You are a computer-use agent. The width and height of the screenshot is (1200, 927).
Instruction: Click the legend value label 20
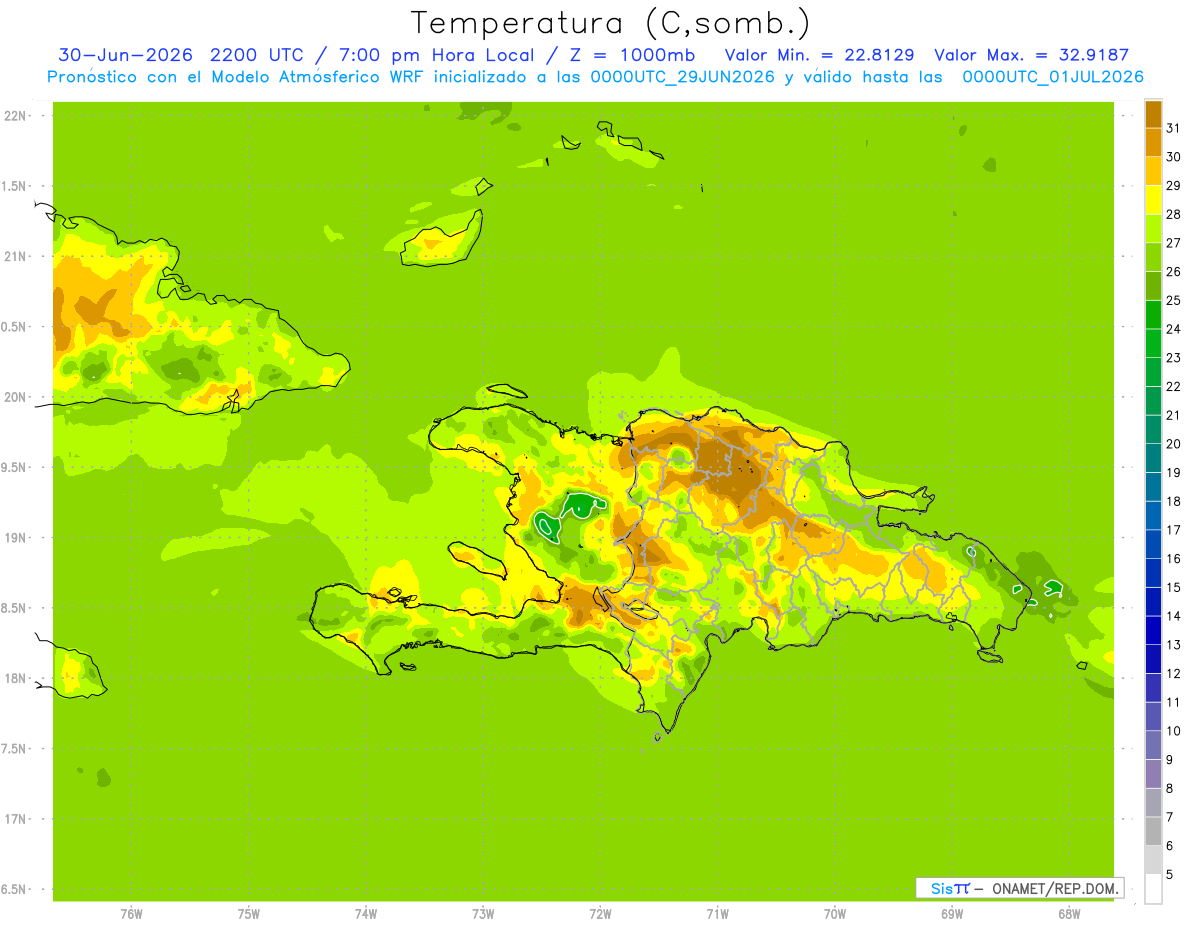pyautogui.click(x=1174, y=444)
